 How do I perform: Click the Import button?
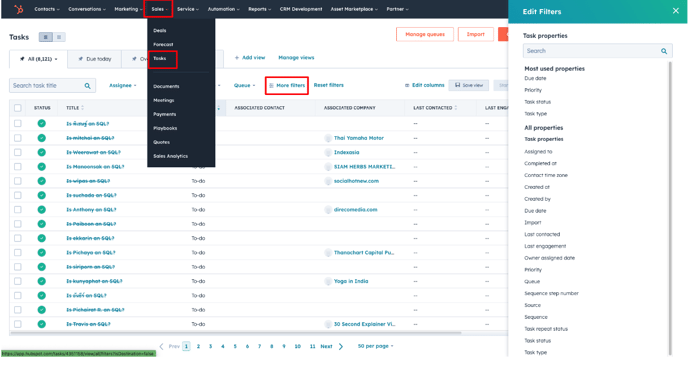476,34
